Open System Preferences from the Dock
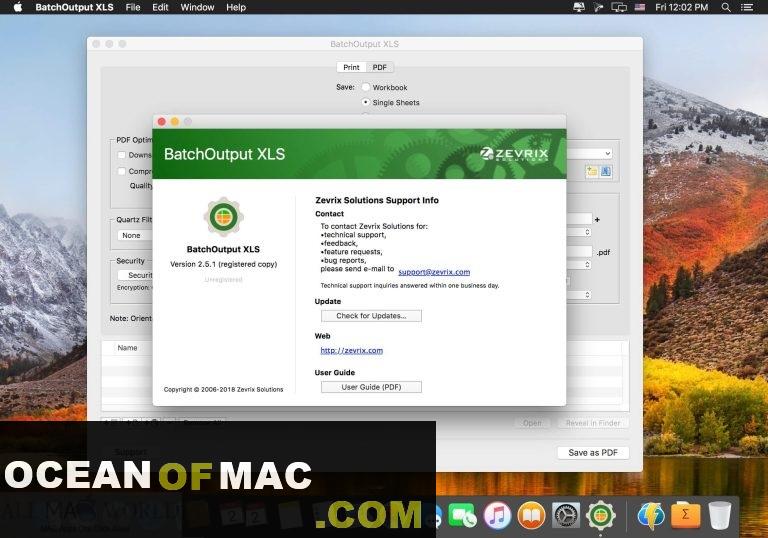This screenshot has height=538, width=768. pyautogui.click(x=566, y=515)
